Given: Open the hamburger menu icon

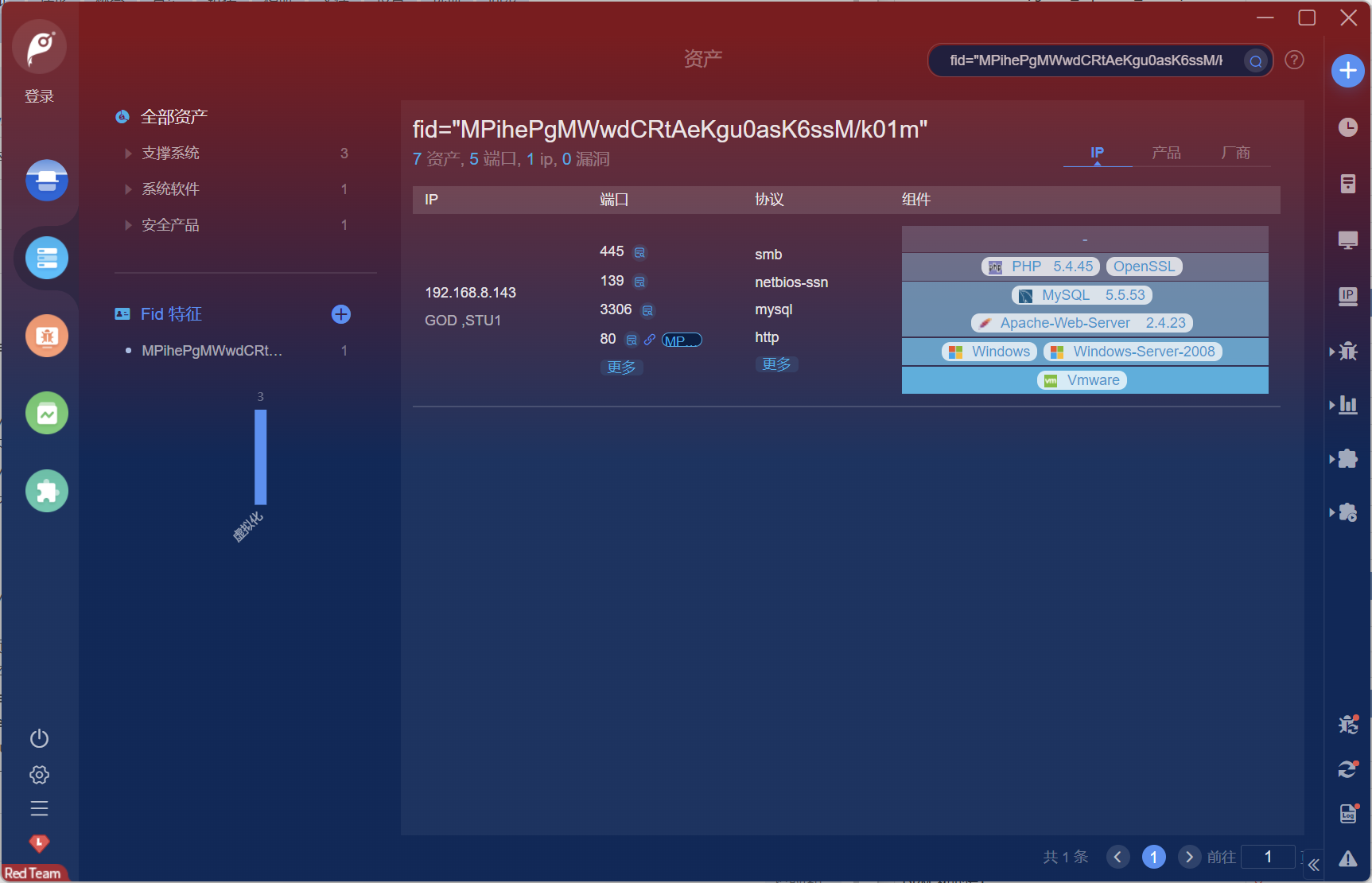Looking at the screenshot, I should coord(39,809).
